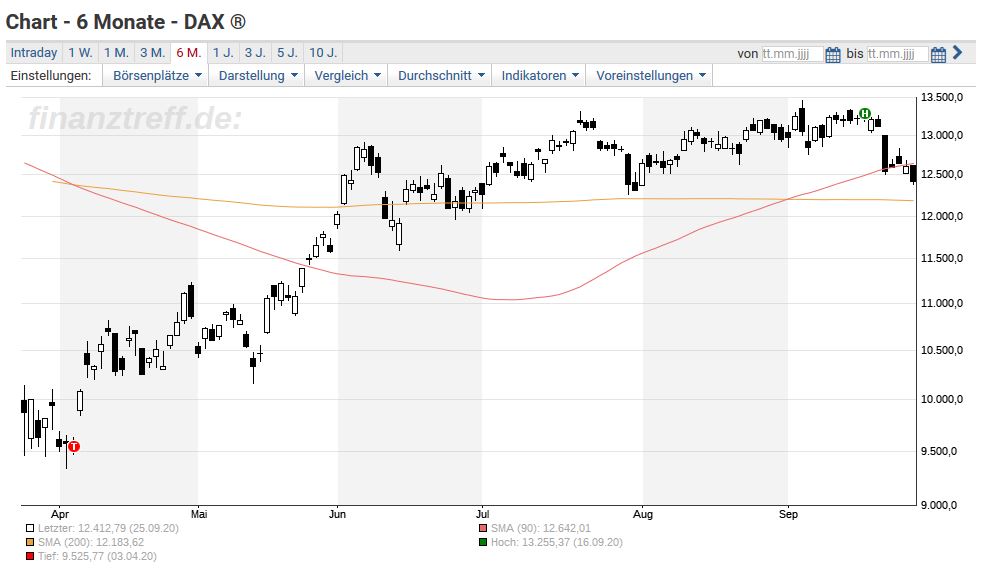Select the 3 J. time range tab
This screenshot has width=985, height=569.
(255, 53)
